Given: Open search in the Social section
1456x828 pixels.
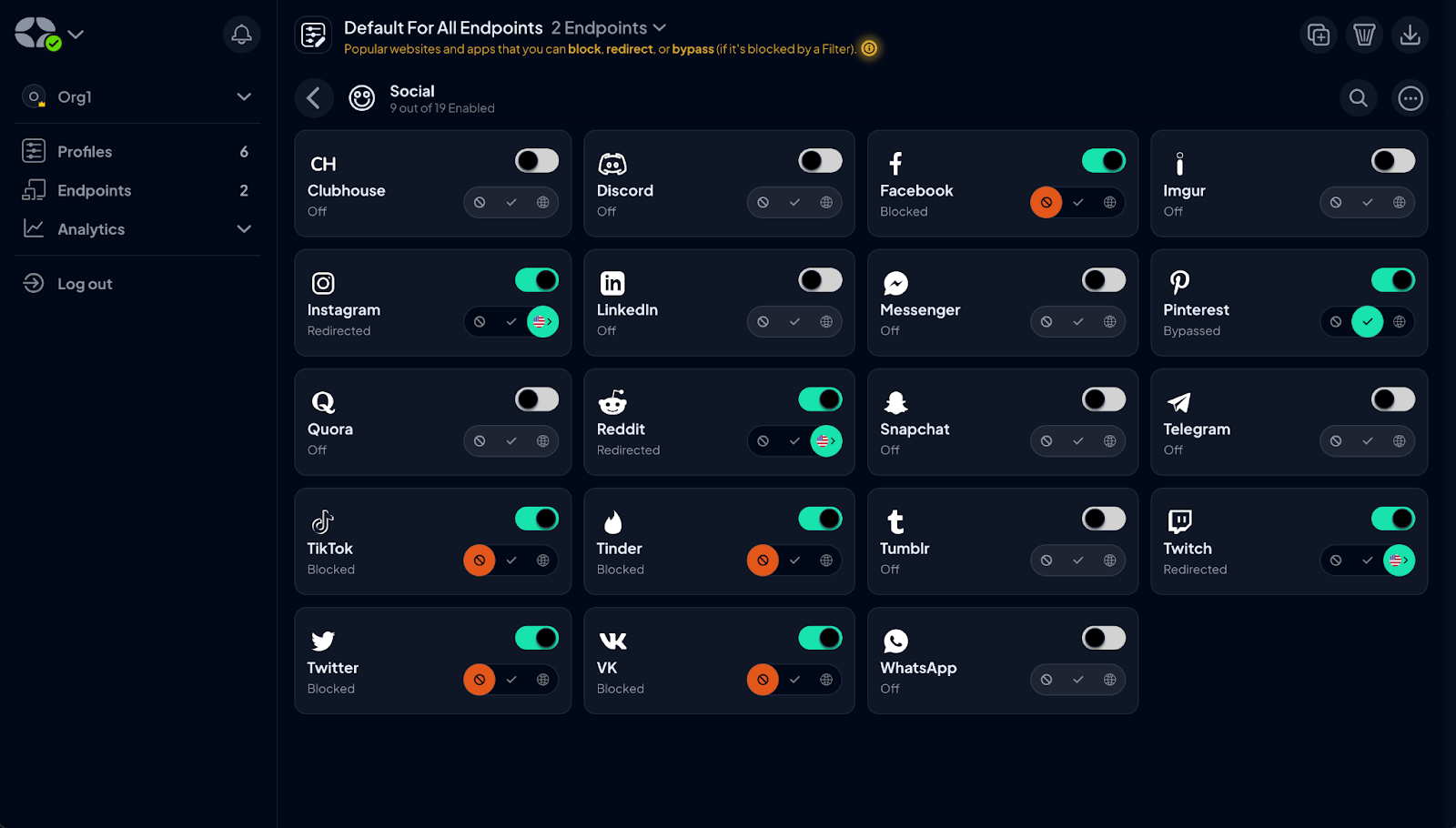Looking at the screenshot, I should coord(1358,97).
